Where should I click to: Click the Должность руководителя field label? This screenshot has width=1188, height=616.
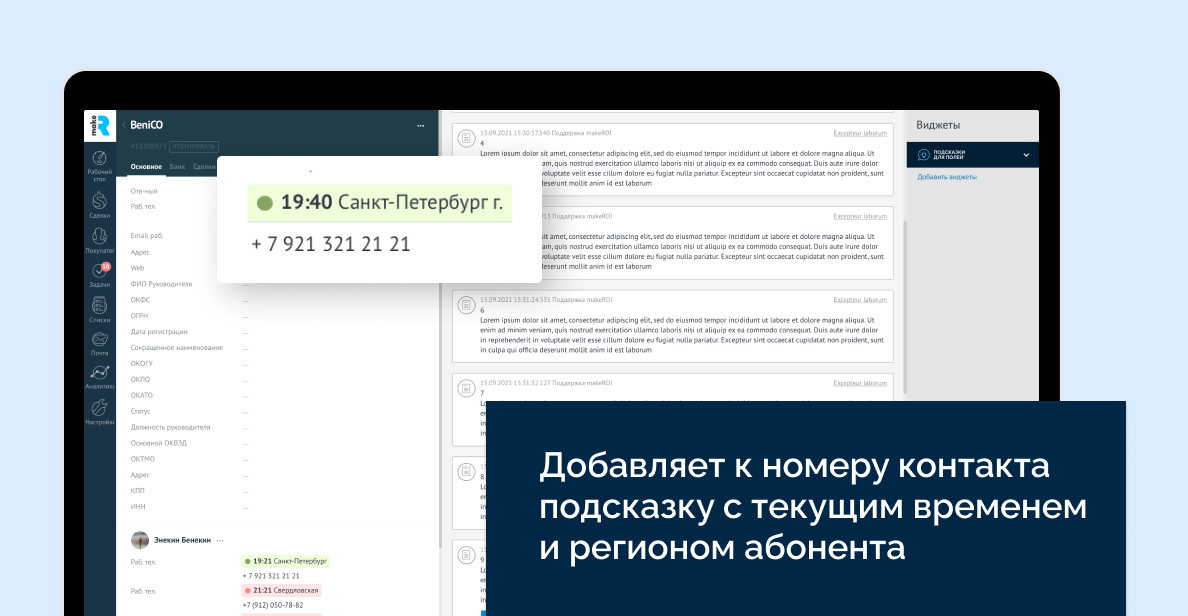pyautogui.click(x=170, y=427)
